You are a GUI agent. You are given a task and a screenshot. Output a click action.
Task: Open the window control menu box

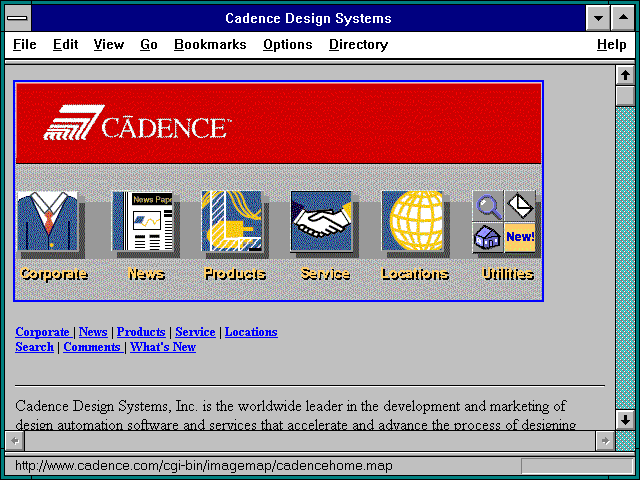pyautogui.click(x=17, y=18)
